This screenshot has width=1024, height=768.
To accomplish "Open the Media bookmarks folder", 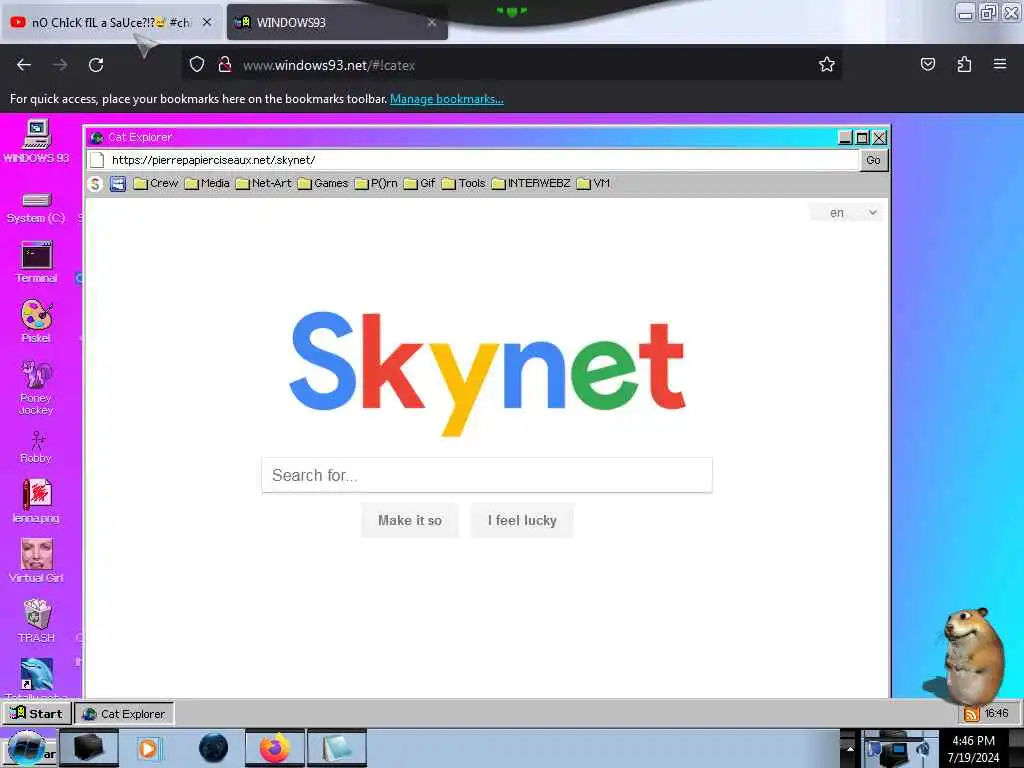I will (207, 184).
